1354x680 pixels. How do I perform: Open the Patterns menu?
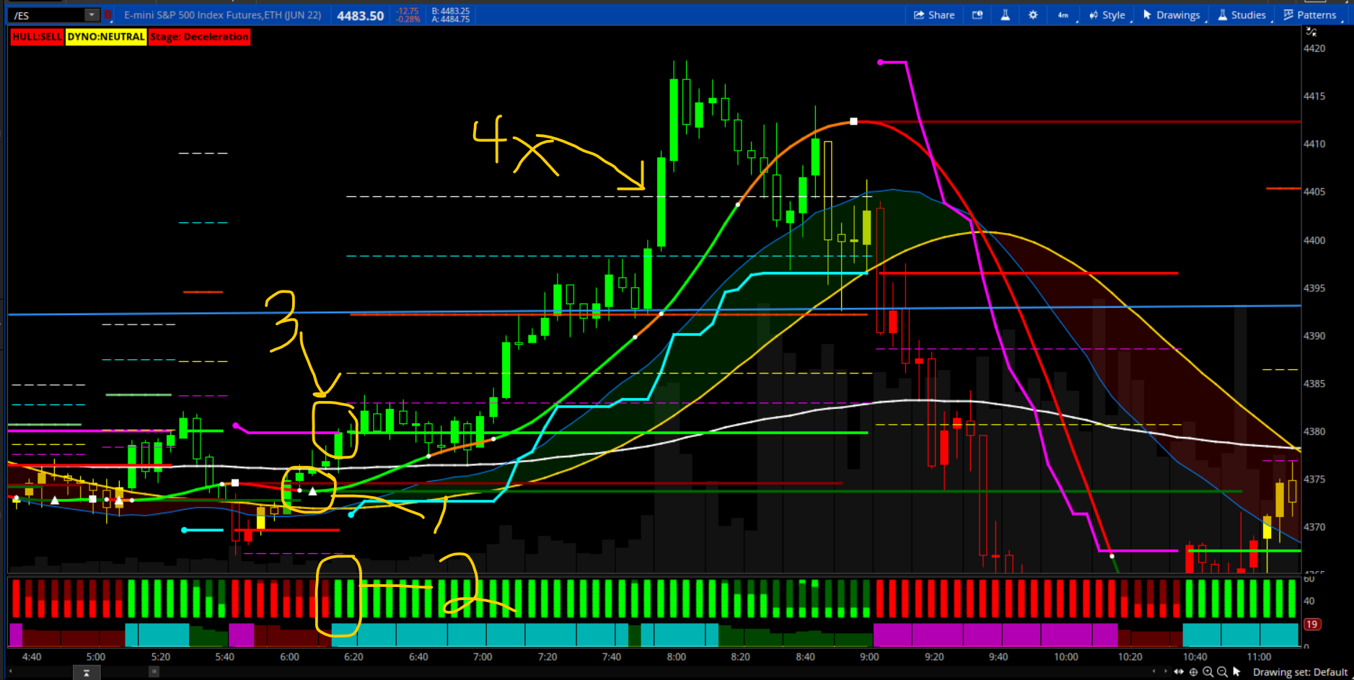(1309, 15)
